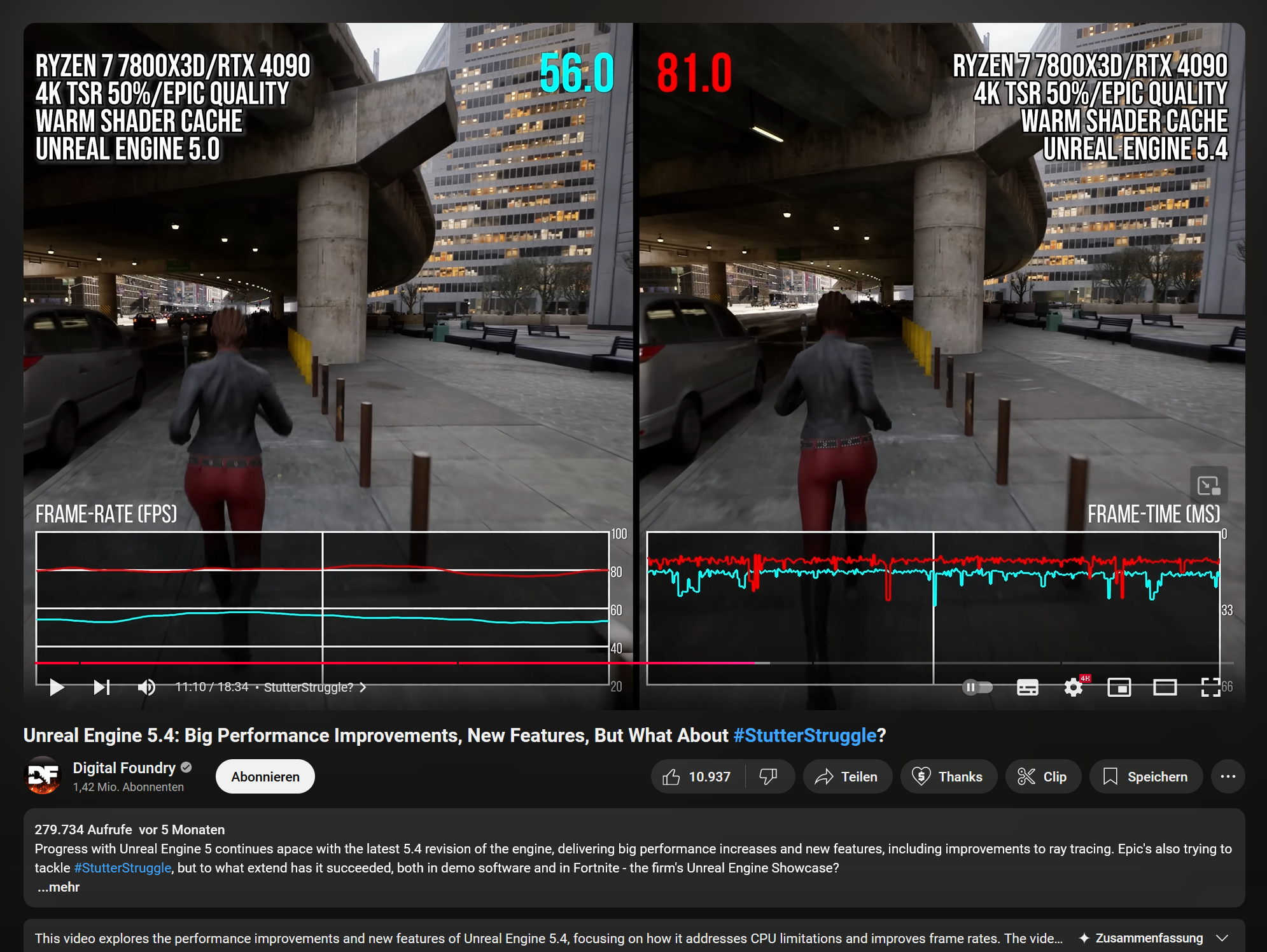Image resolution: width=1267 pixels, height=952 pixels.
Task: Open the player settings gear
Action: point(1074,687)
